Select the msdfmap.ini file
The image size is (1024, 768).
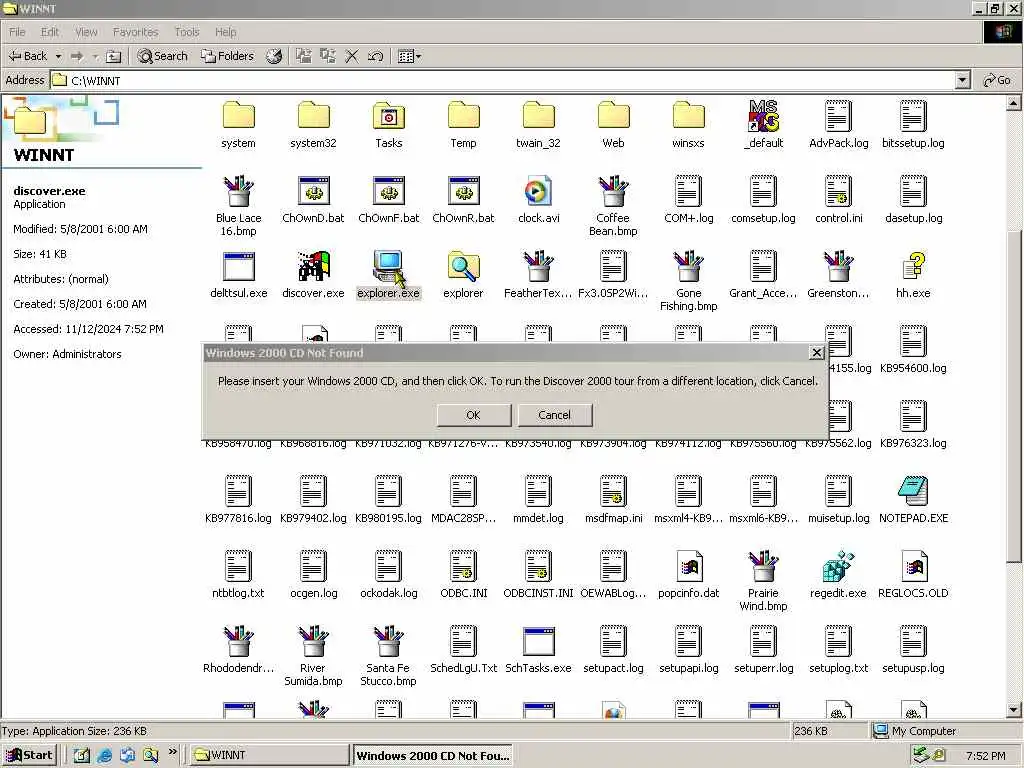pyautogui.click(x=613, y=500)
